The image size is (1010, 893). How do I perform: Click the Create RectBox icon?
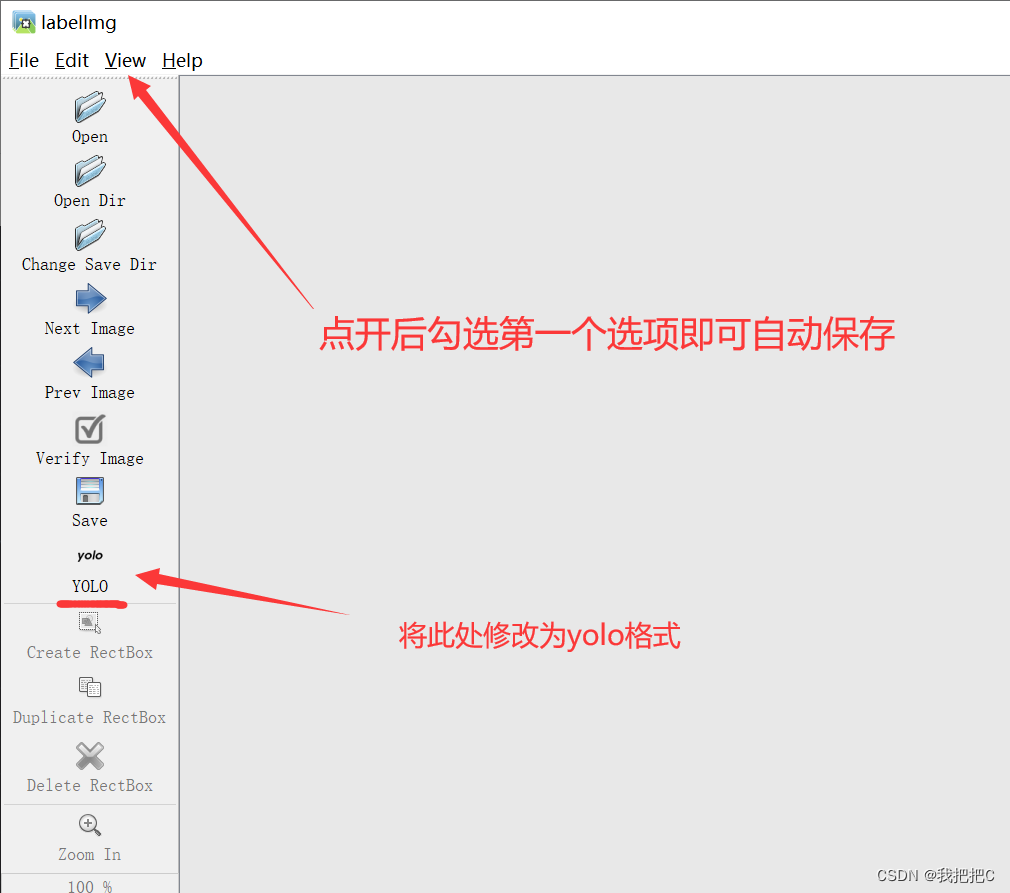click(90, 622)
